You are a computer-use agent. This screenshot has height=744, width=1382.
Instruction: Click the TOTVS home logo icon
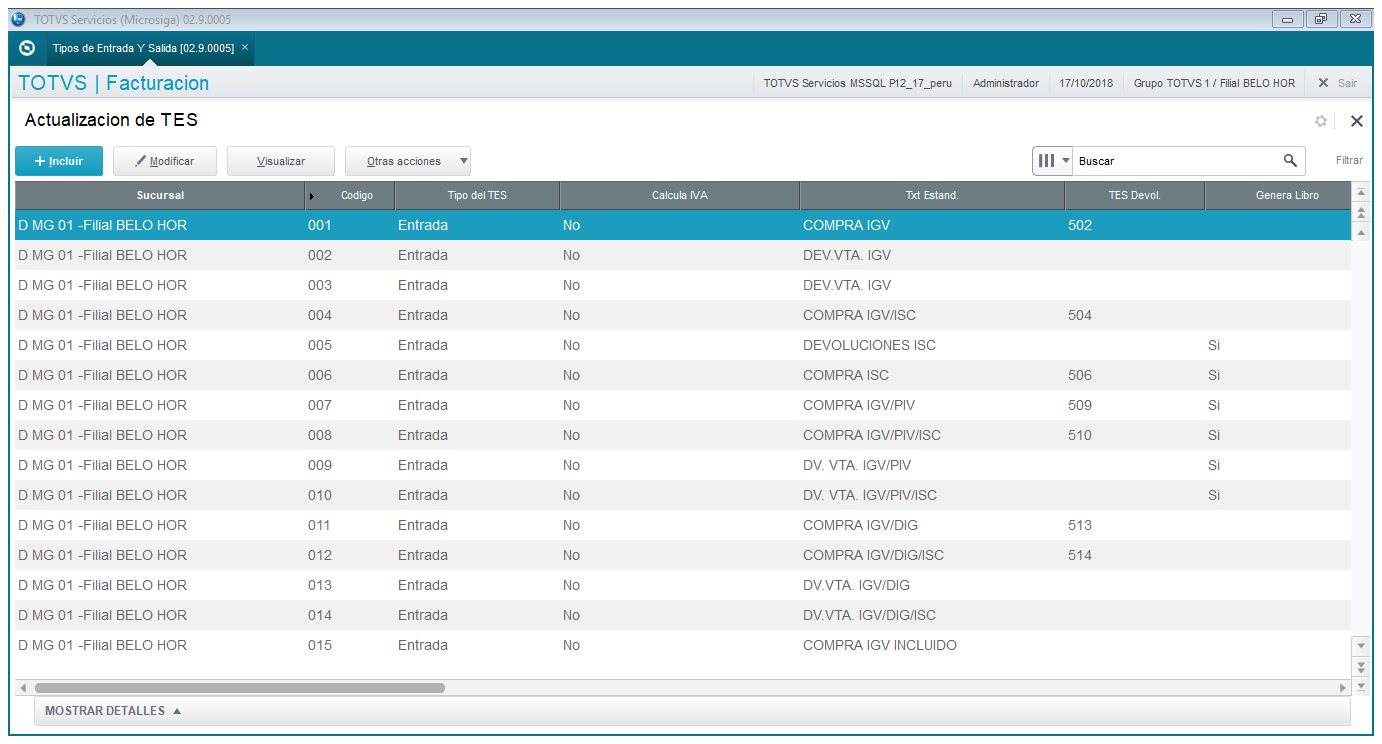tap(27, 48)
